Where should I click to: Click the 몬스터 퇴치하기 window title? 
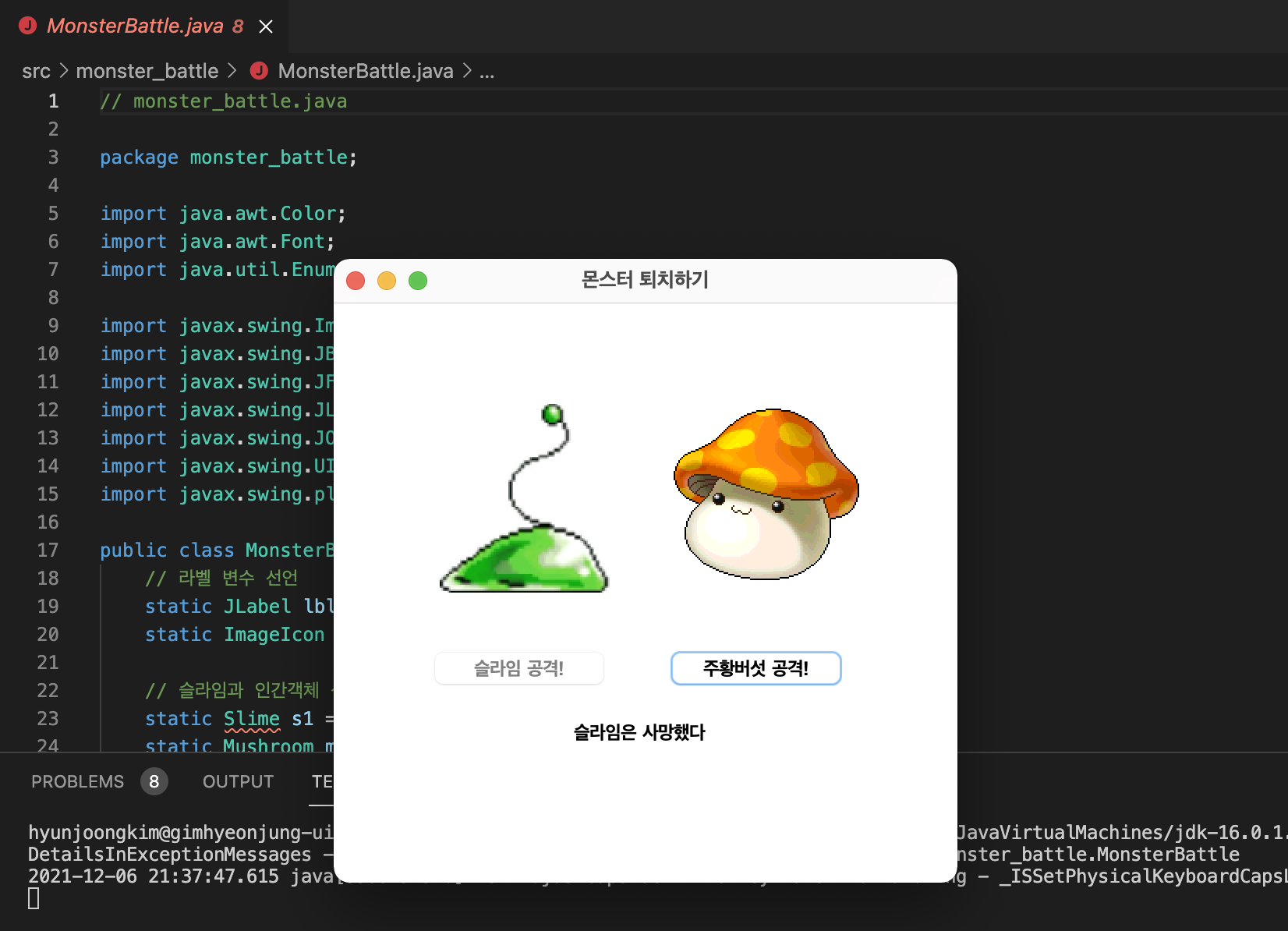pos(645,279)
